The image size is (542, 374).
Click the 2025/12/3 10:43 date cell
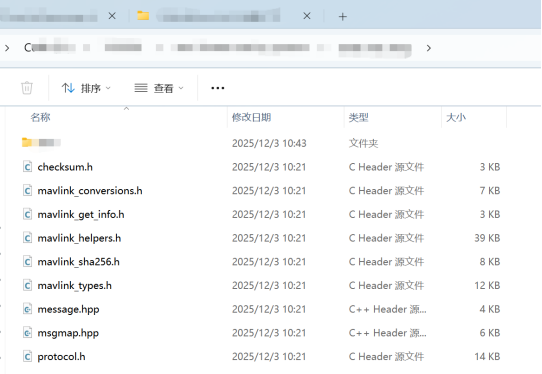tap(269, 143)
